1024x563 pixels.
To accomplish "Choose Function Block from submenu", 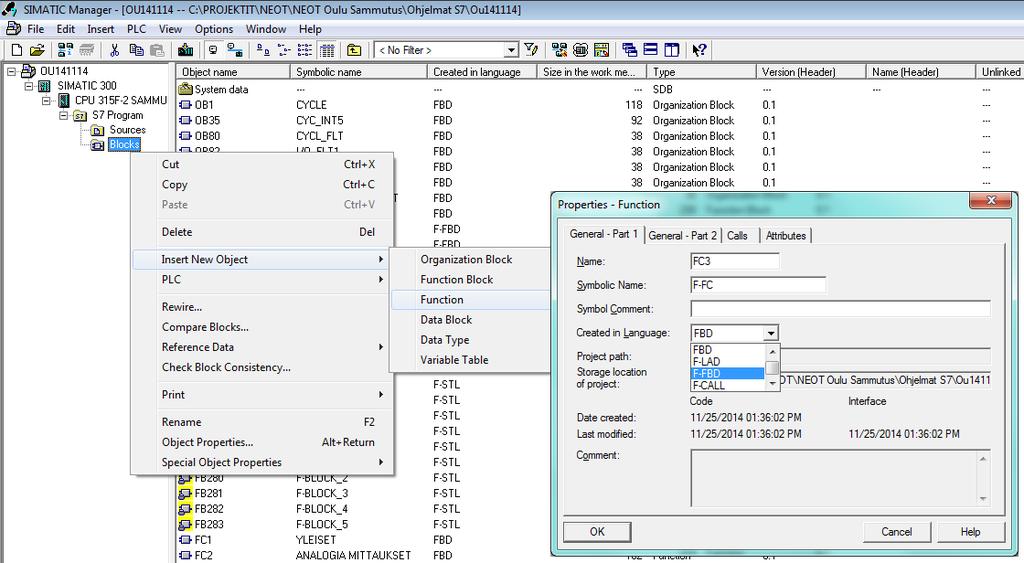I will pos(456,280).
